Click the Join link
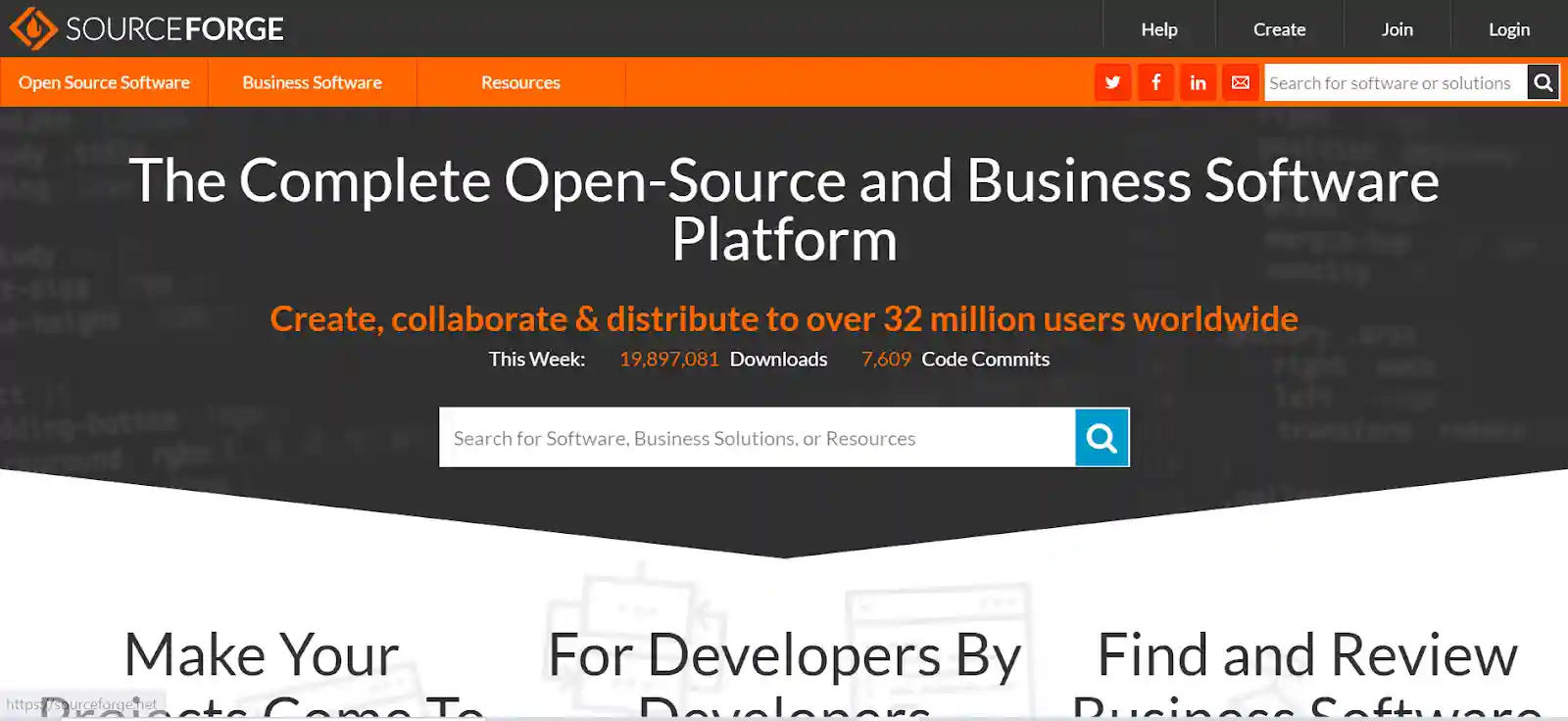 [x=1396, y=29]
